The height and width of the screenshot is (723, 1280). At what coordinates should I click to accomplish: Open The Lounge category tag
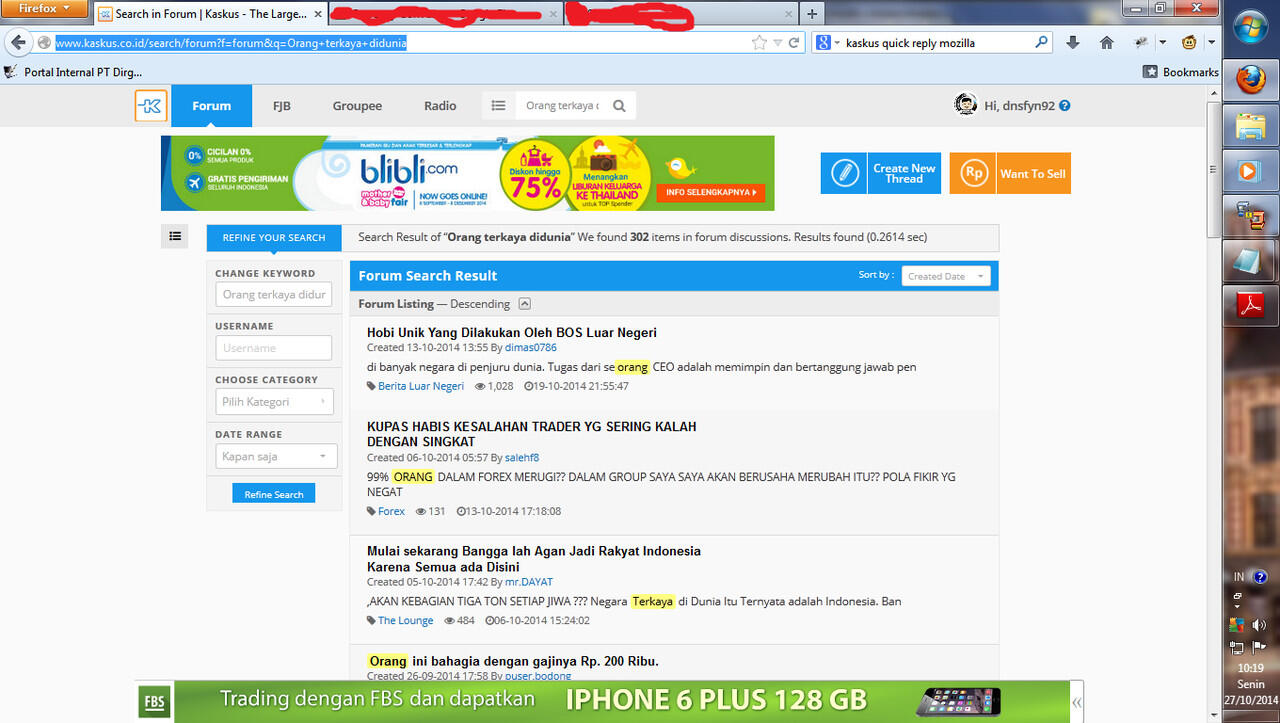tap(406, 621)
